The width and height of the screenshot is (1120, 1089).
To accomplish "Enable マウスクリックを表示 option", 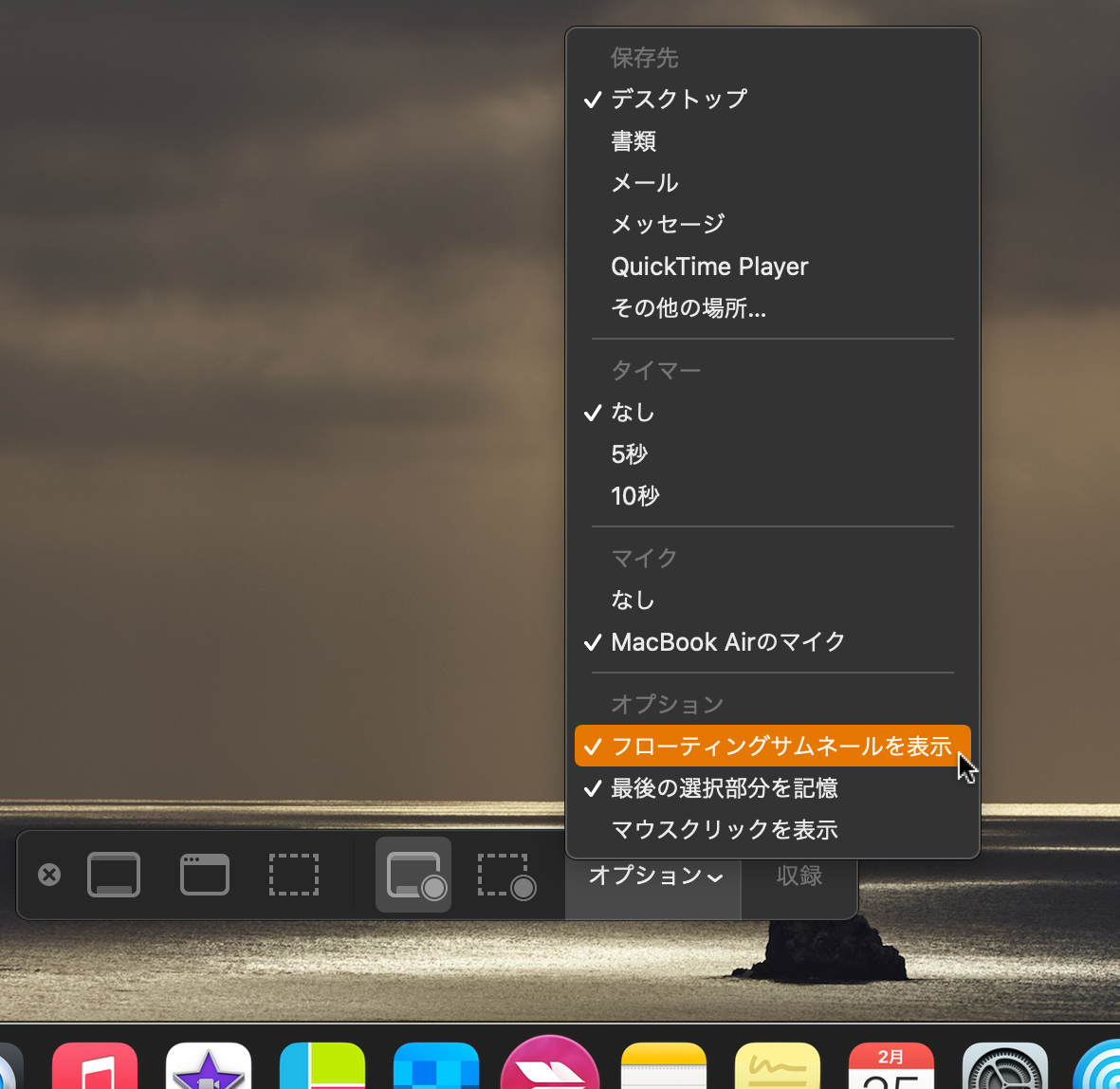I will tap(772, 830).
